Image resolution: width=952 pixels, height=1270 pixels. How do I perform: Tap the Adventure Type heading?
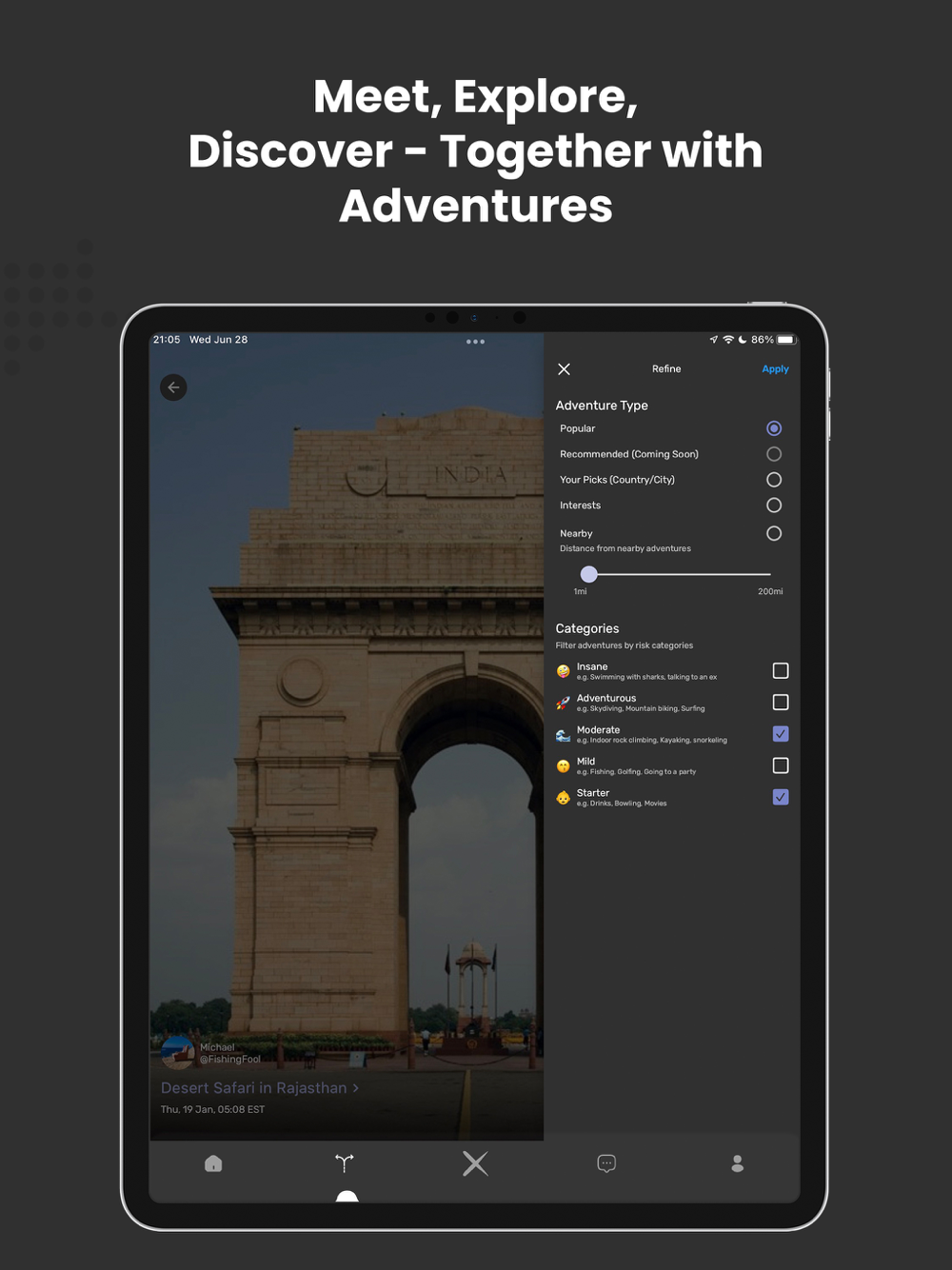(x=602, y=406)
